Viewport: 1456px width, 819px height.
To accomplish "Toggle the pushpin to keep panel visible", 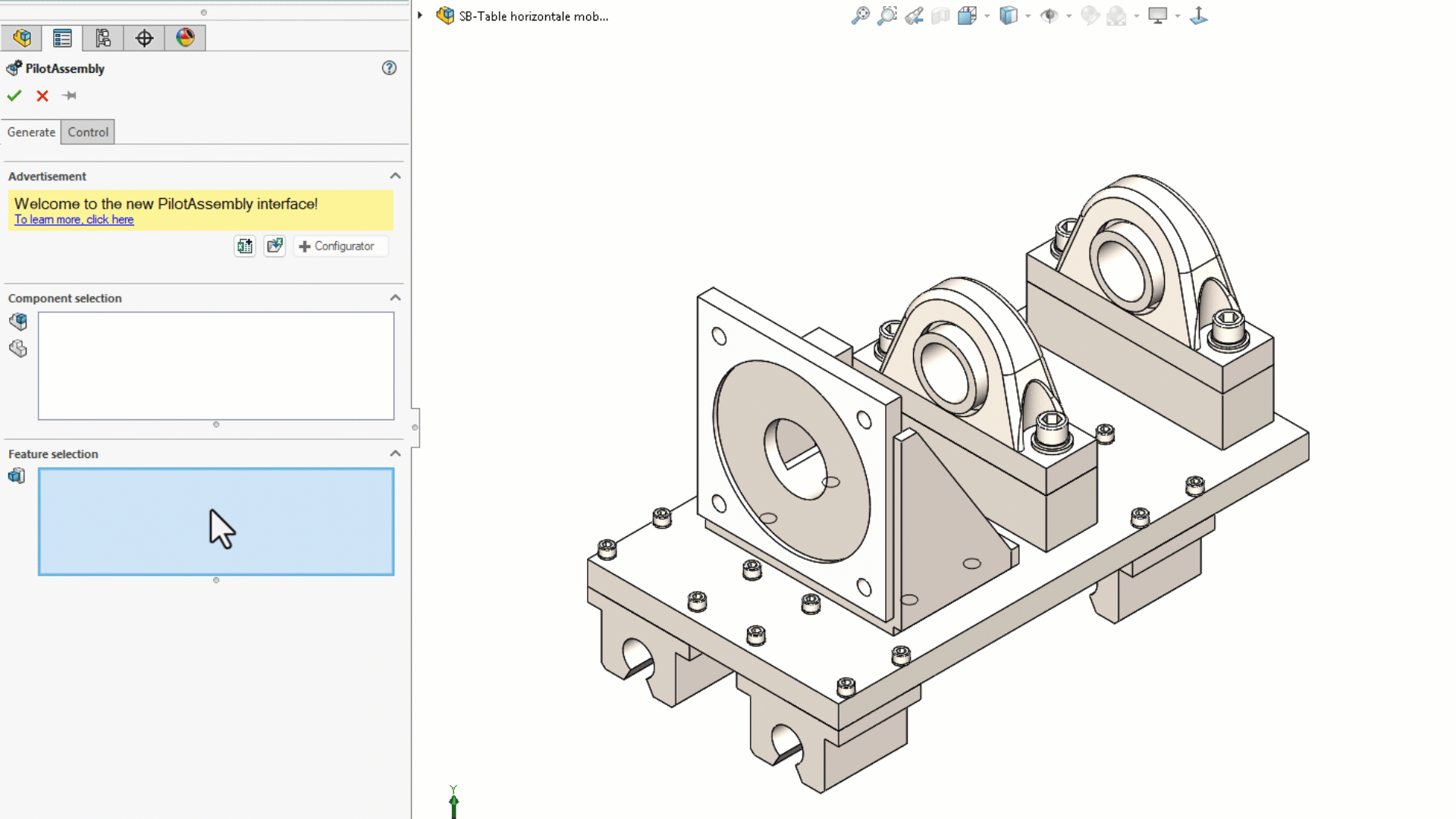I will point(69,96).
